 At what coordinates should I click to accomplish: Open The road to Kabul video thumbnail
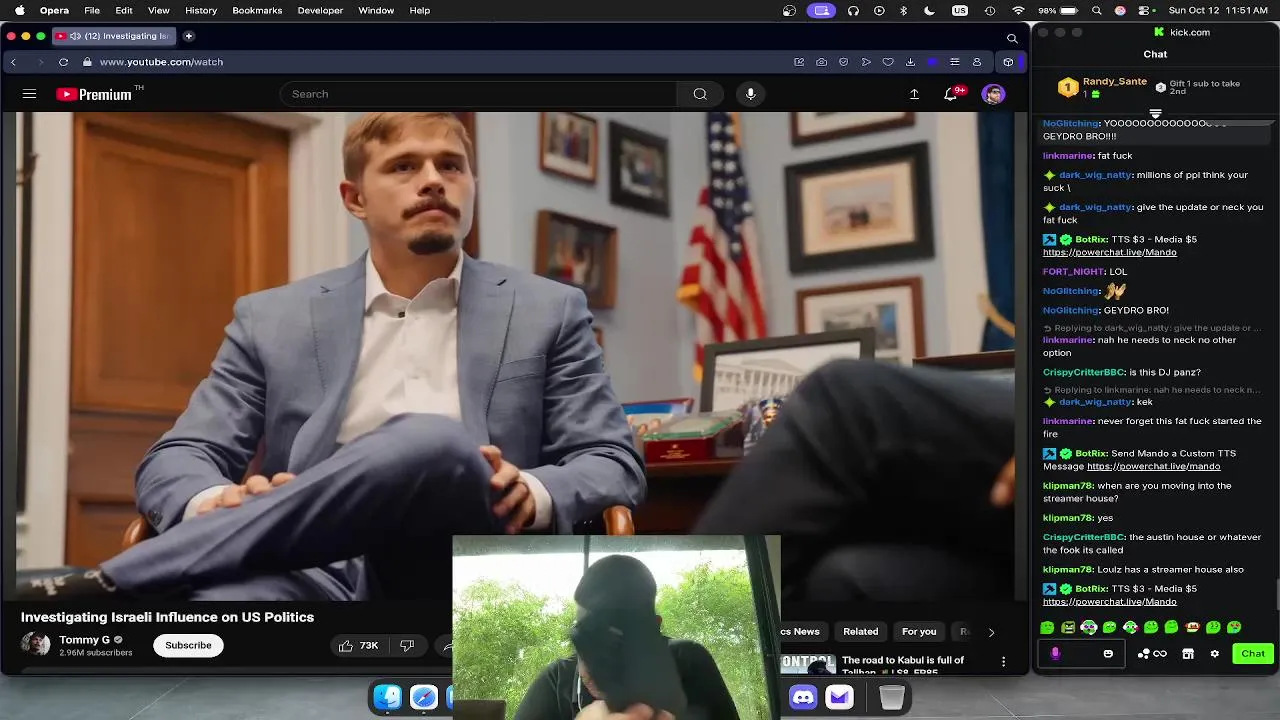[x=808, y=664]
